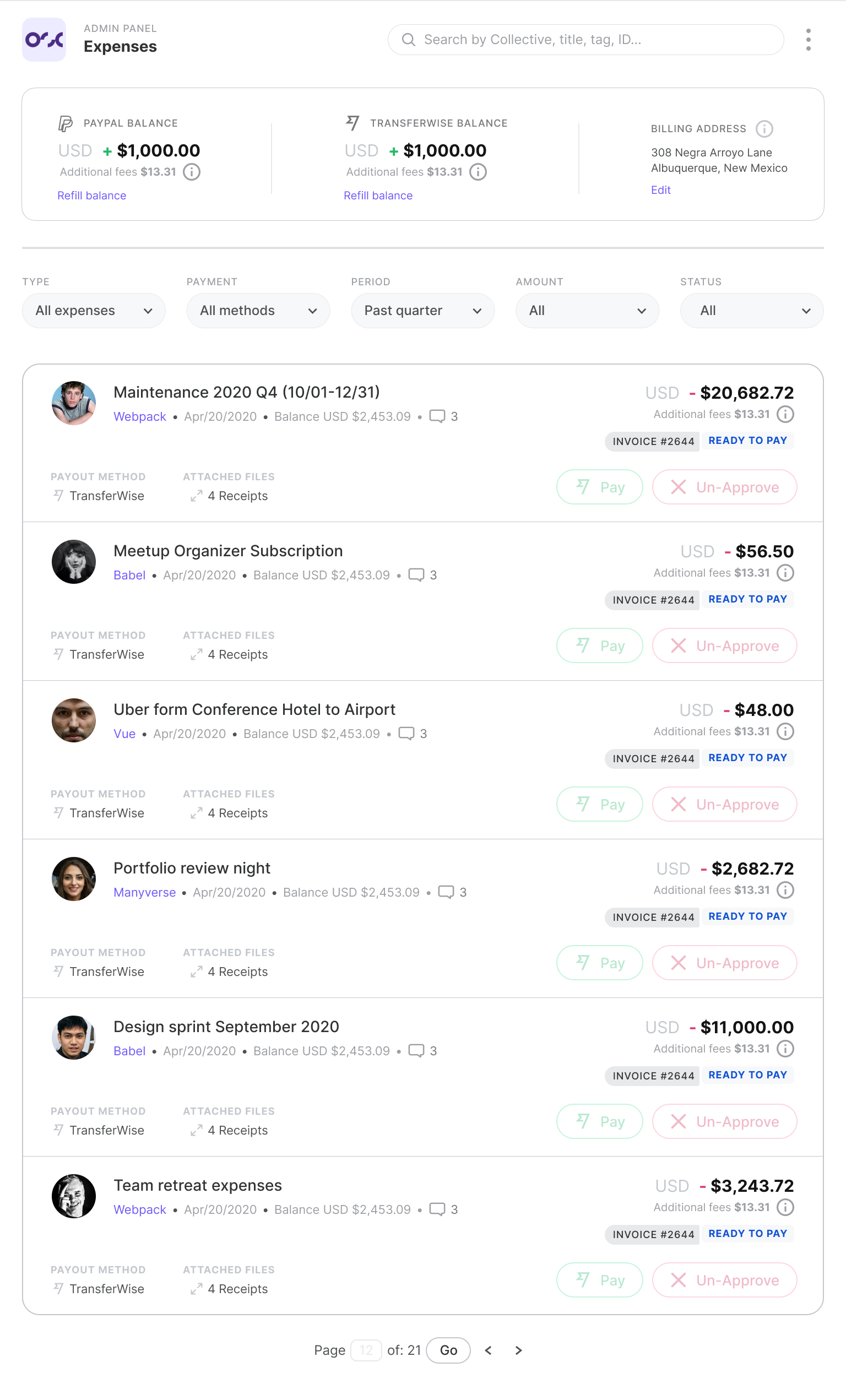Screen dimensions: 846x1400
Task: Go to the next page arrow
Action: [x=518, y=1350]
